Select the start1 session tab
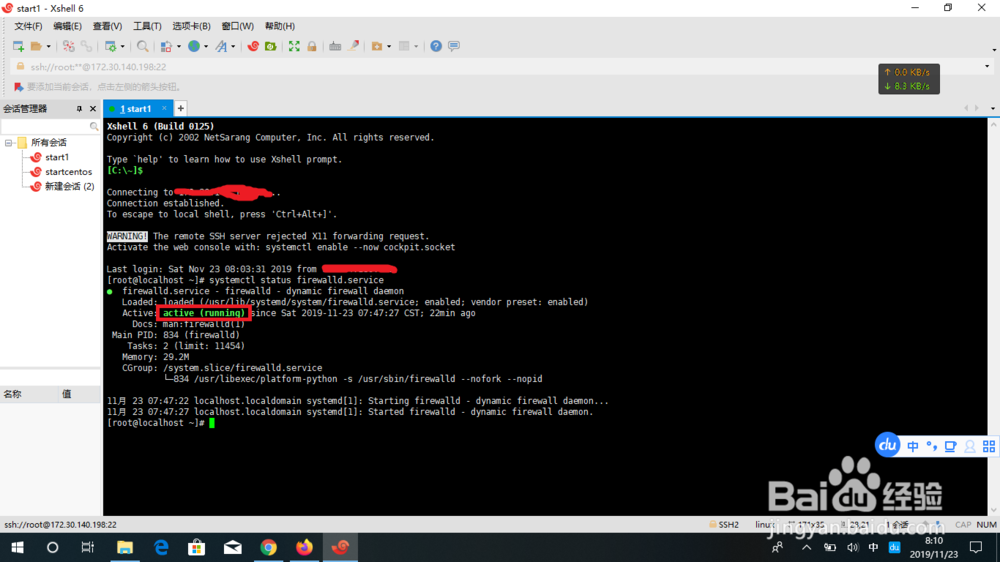Image resolution: width=1000 pixels, height=562 pixels. (x=136, y=108)
